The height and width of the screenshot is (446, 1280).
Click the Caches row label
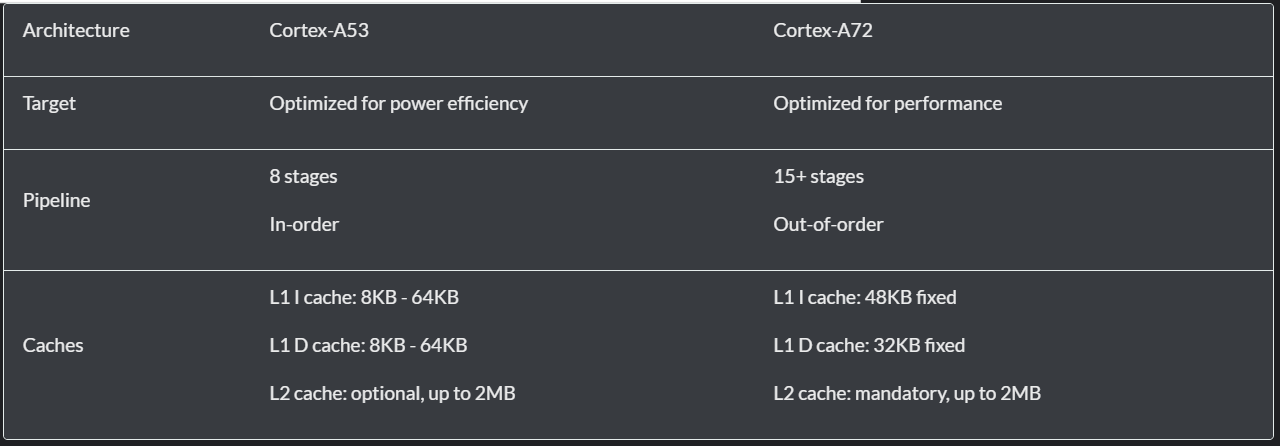coord(53,345)
